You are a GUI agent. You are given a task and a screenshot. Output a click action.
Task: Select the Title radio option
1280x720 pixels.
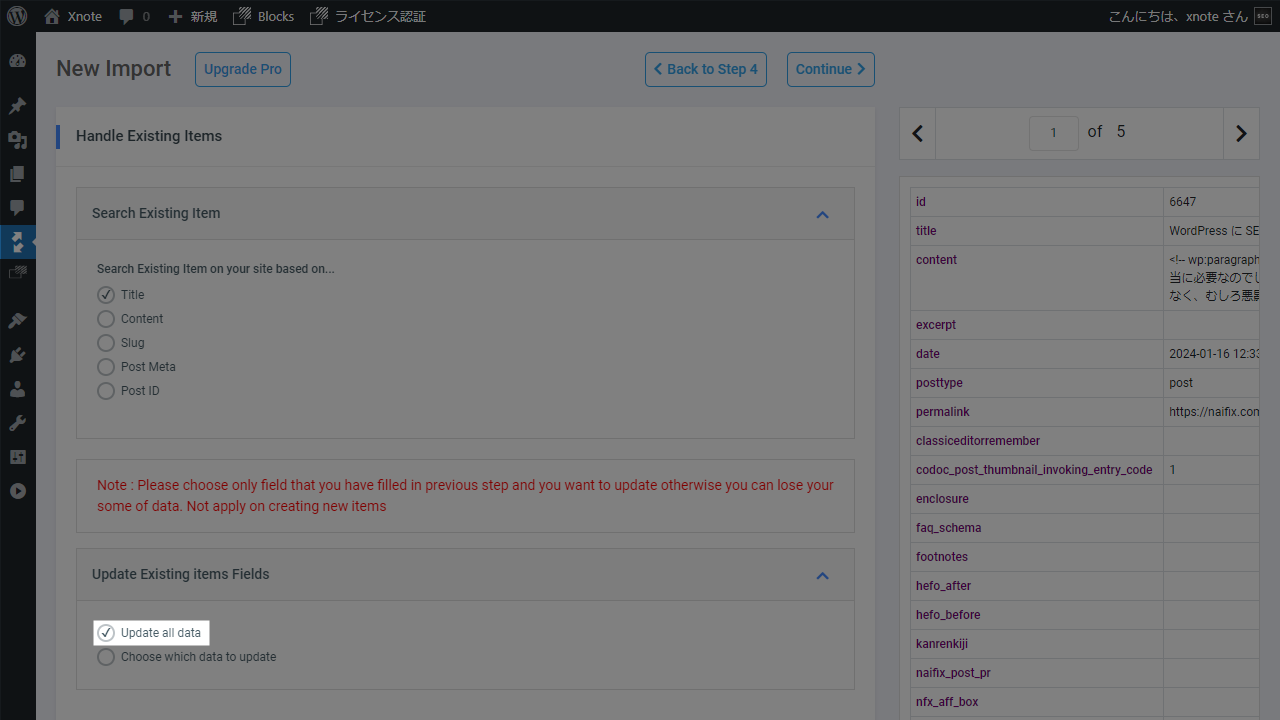click(x=106, y=295)
